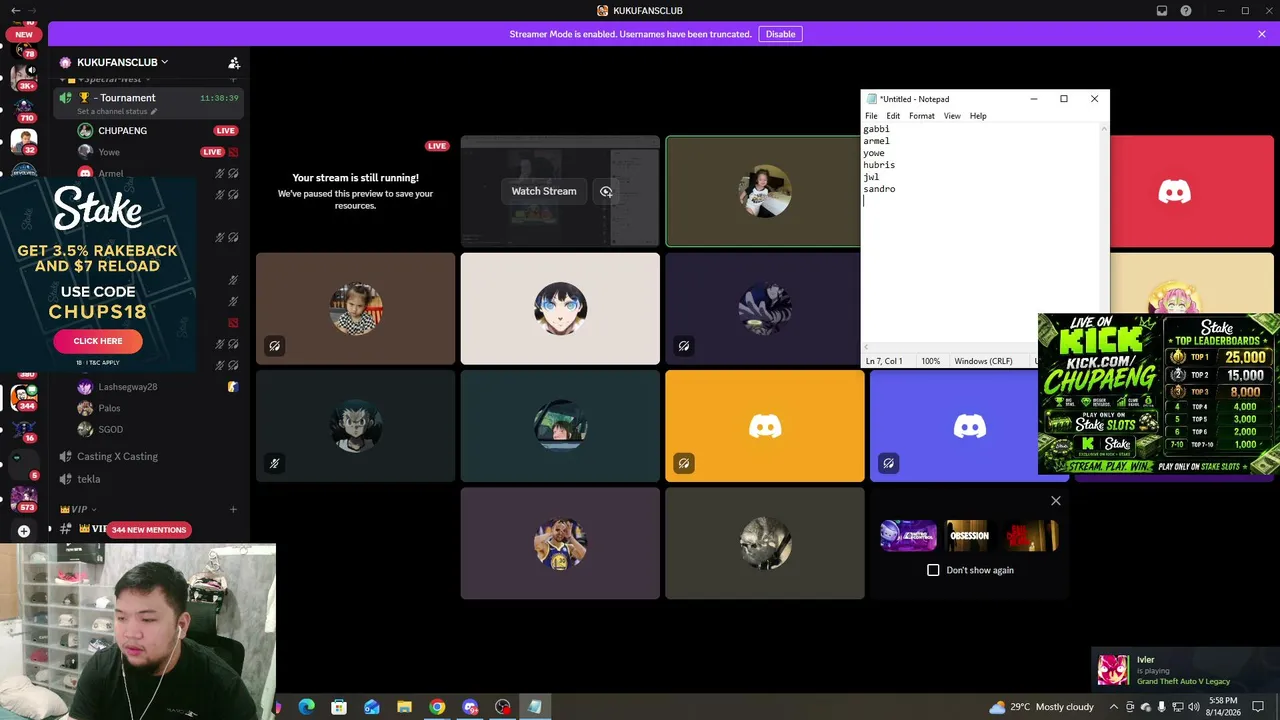Open the OBS Studio taskbar icon
The image size is (1280, 720).
click(503, 707)
